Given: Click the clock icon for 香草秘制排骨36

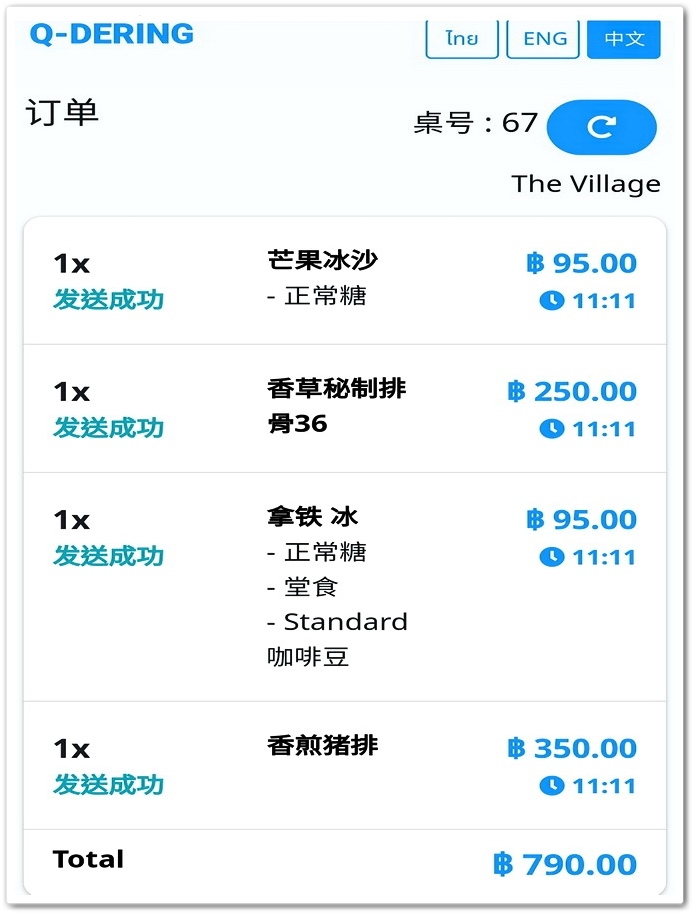Looking at the screenshot, I should click(x=552, y=428).
